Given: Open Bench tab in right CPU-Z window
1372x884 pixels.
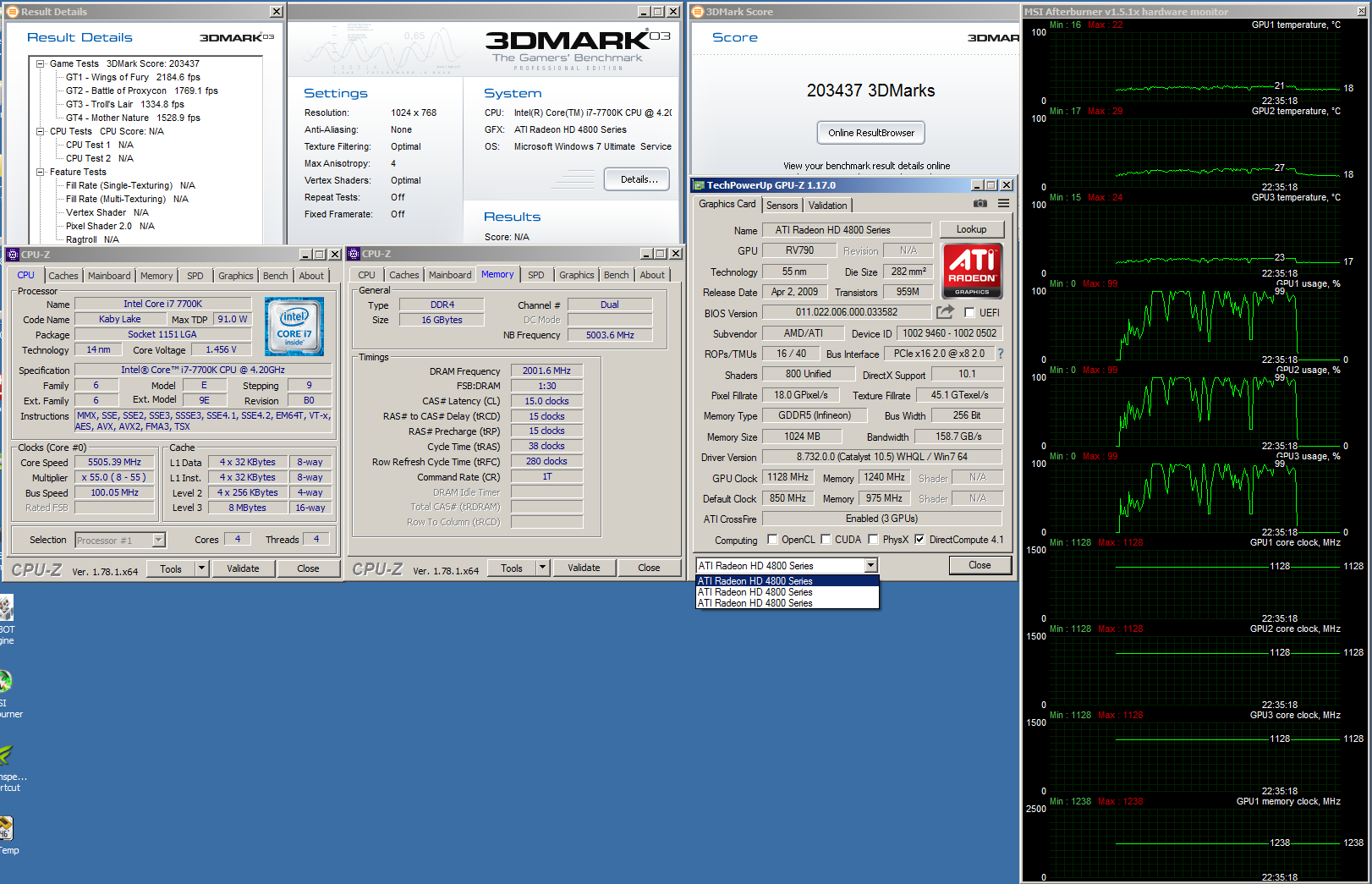Looking at the screenshot, I should (x=617, y=275).
